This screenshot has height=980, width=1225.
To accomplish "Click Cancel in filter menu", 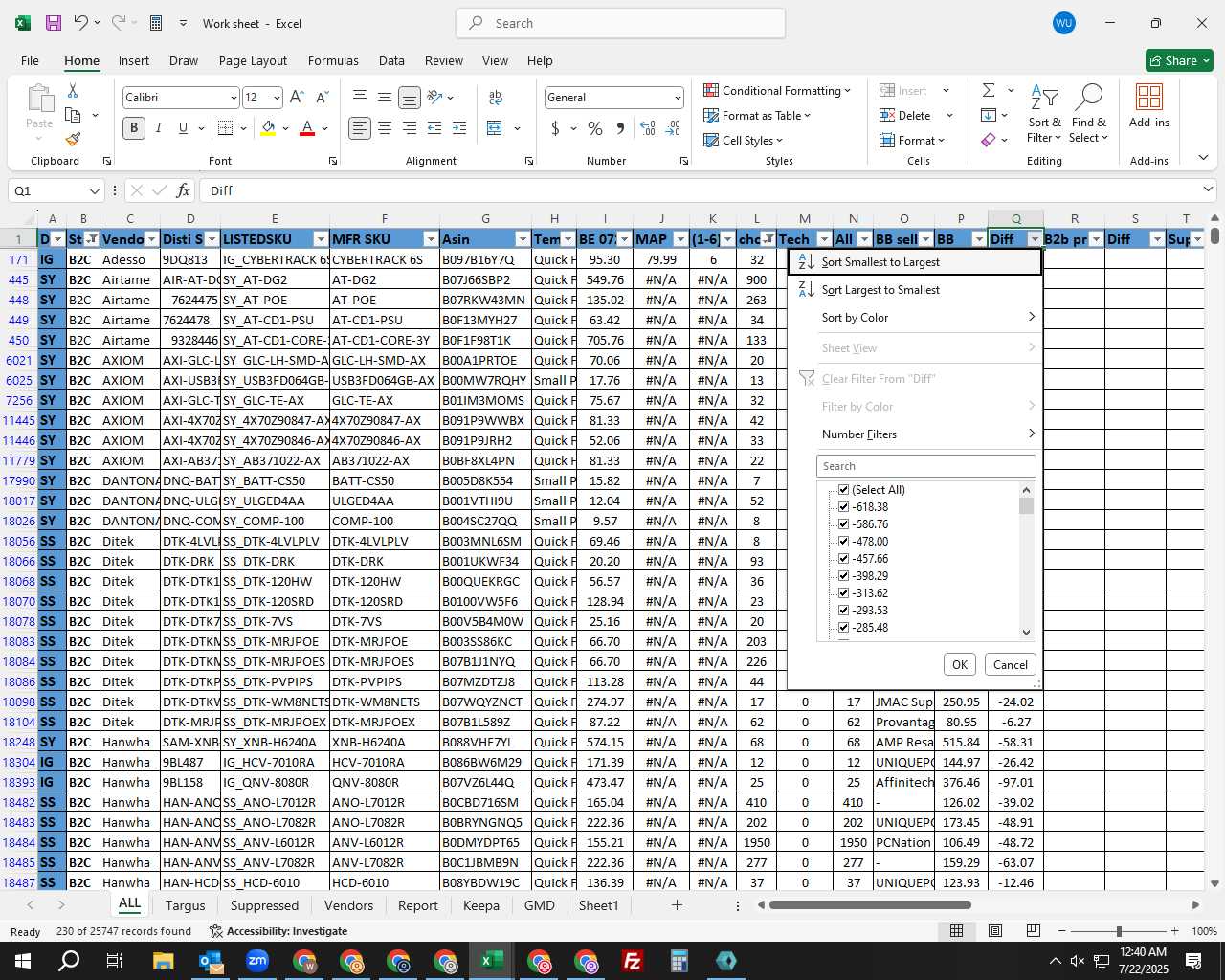I will 1011,664.
